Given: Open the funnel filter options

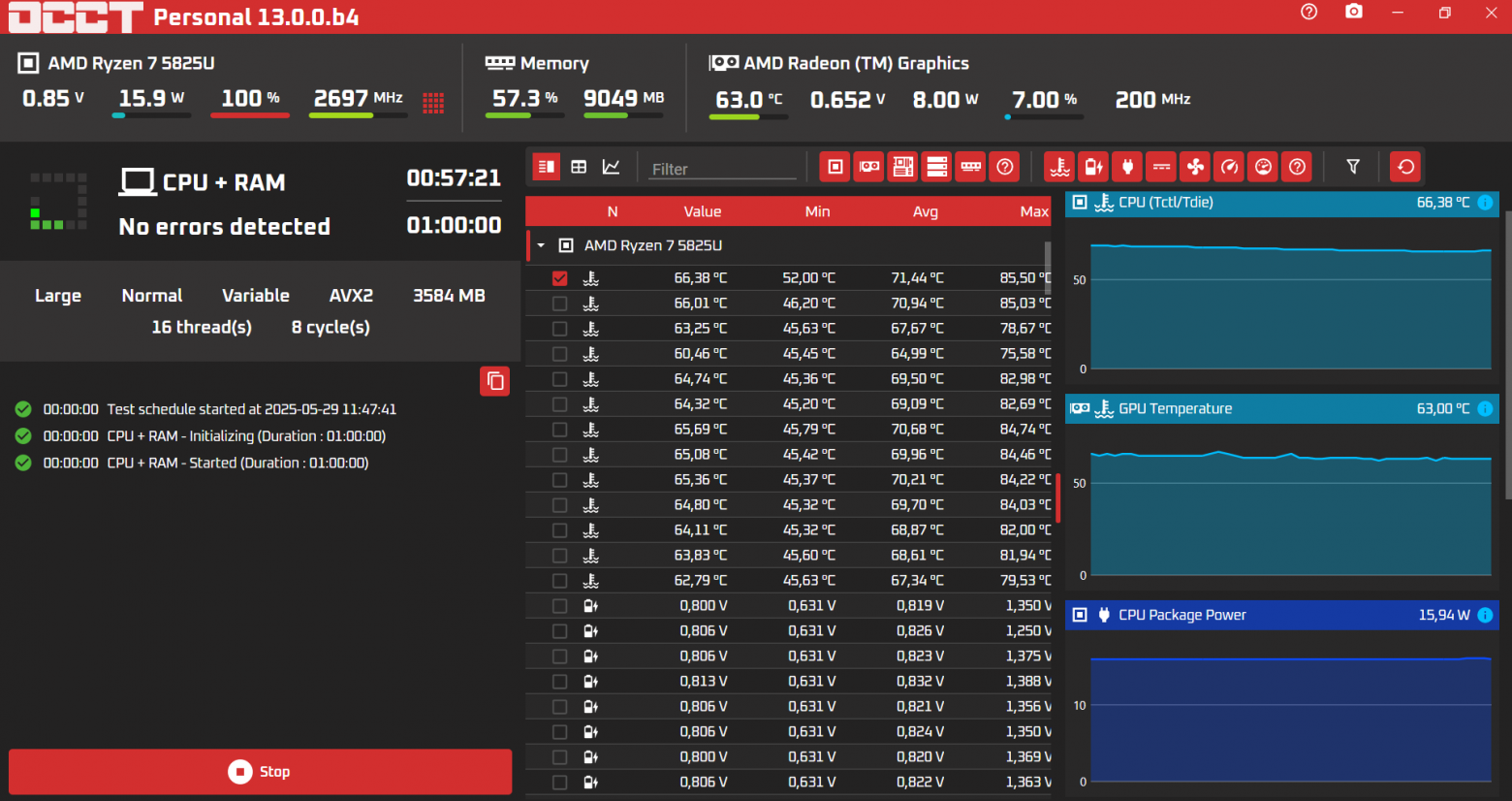Looking at the screenshot, I should (x=1353, y=167).
